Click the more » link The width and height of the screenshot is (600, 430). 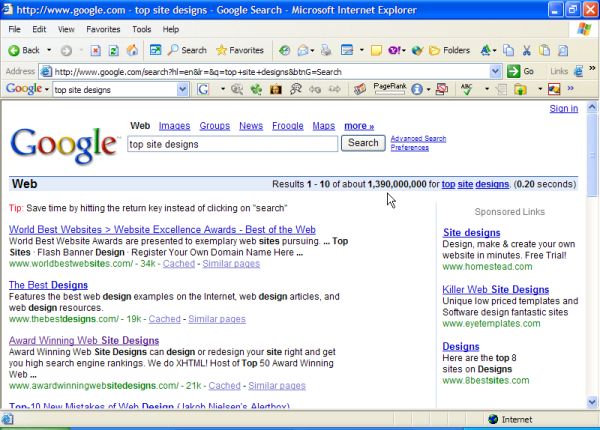pos(359,126)
